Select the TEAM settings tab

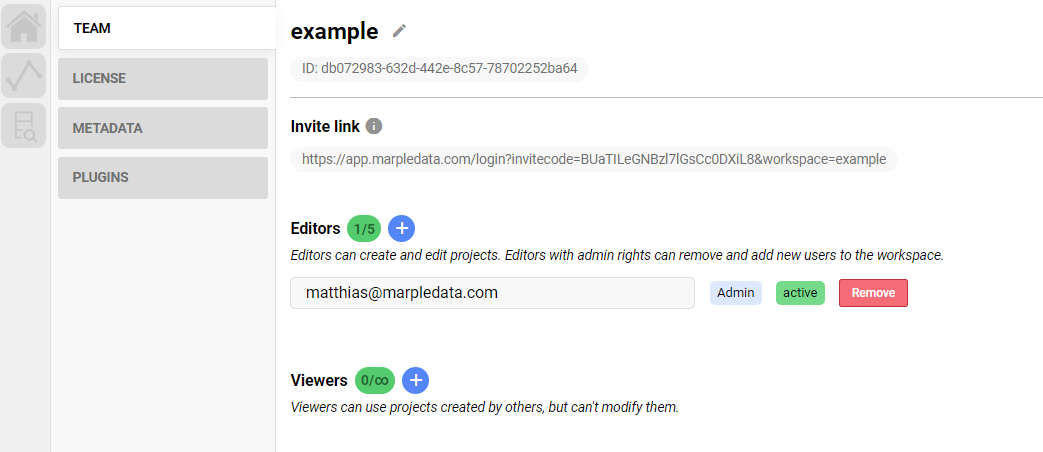[167, 28]
